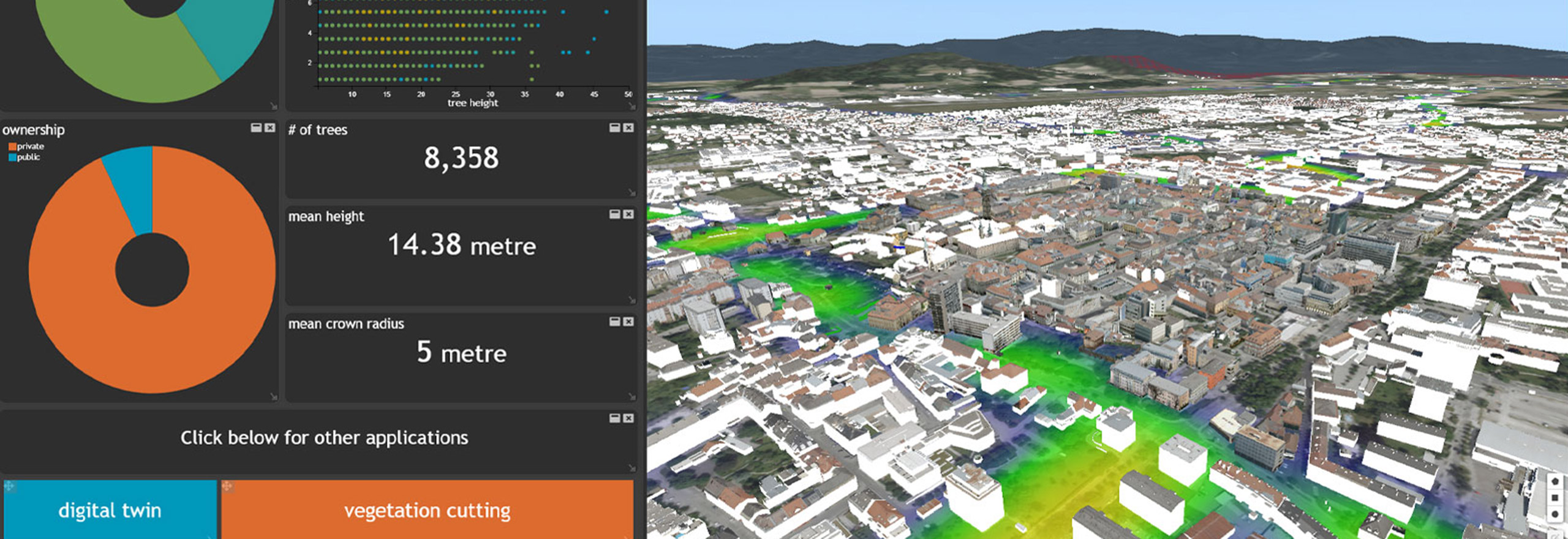The width and height of the screenshot is (1568, 539).
Task: Select the rectangle draw tool on map
Action: click(x=1555, y=498)
